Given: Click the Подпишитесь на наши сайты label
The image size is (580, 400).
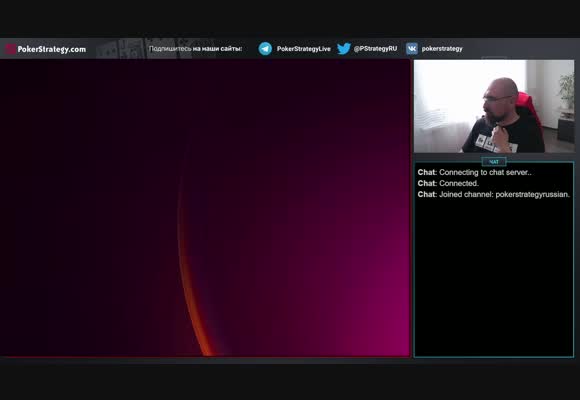Looking at the screenshot, I should tap(195, 48).
